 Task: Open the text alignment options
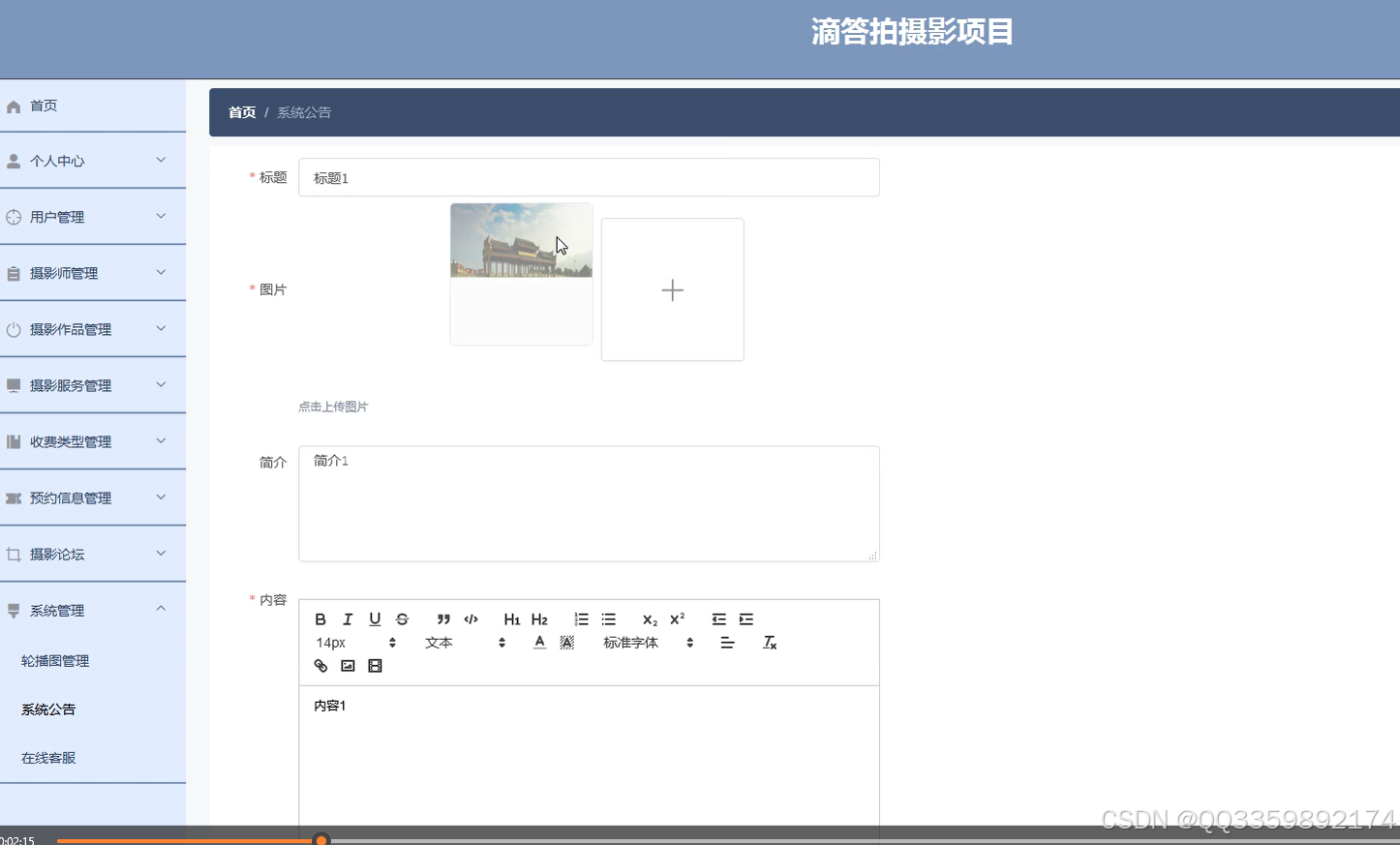[727, 643]
